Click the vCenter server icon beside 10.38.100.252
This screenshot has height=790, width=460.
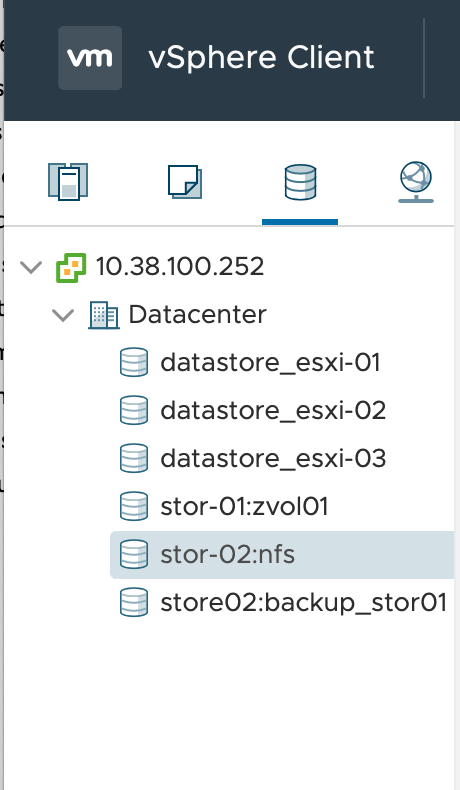click(71, 268)
